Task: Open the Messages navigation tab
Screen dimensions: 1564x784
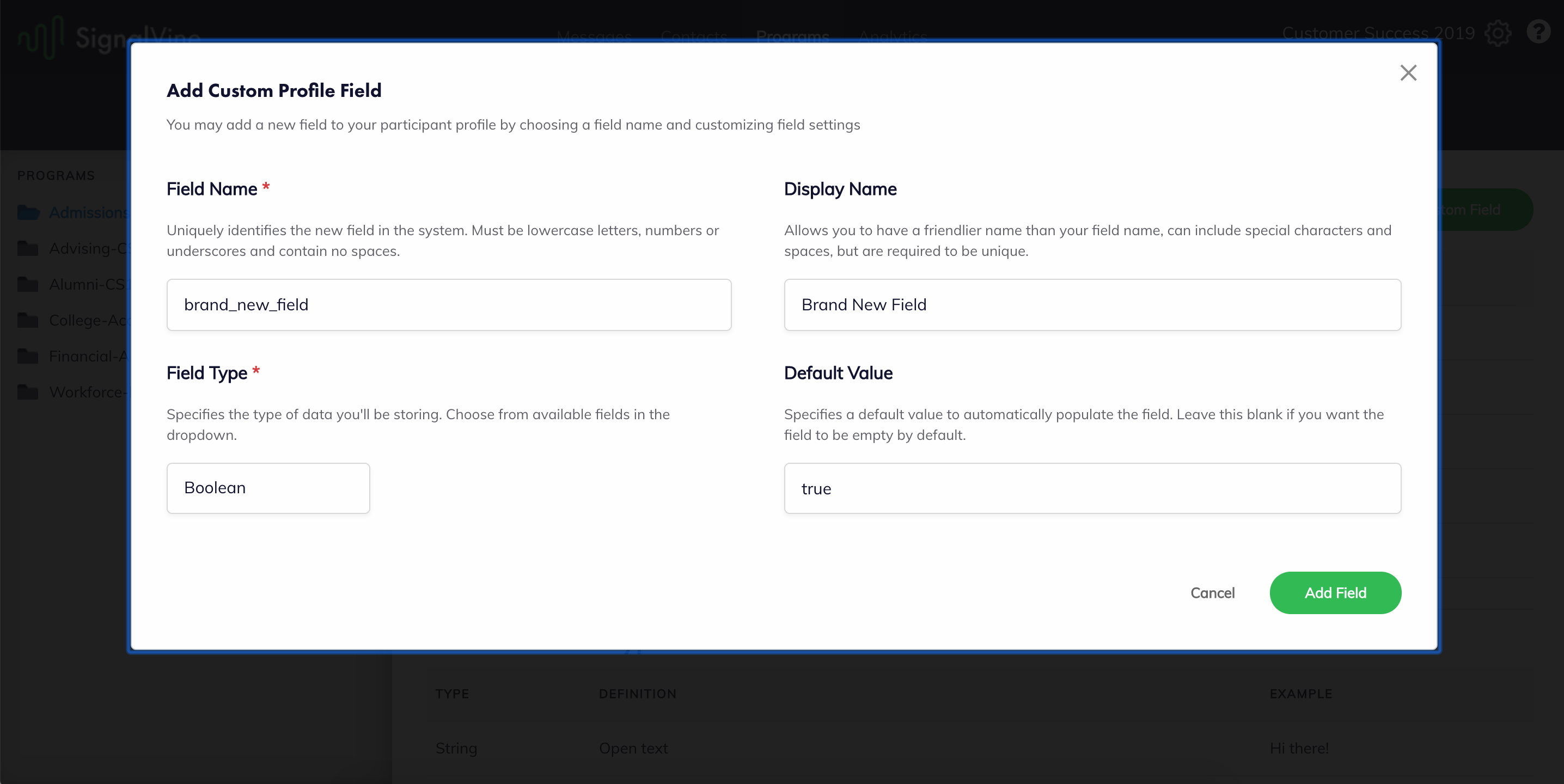Action: pyautogui.click(x=594, y=36)
